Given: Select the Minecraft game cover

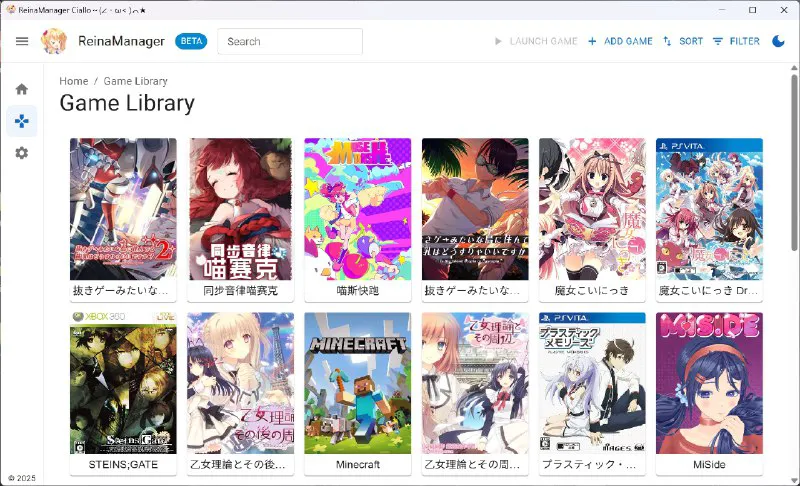Looking at the screenshot, I should point(358,383).
